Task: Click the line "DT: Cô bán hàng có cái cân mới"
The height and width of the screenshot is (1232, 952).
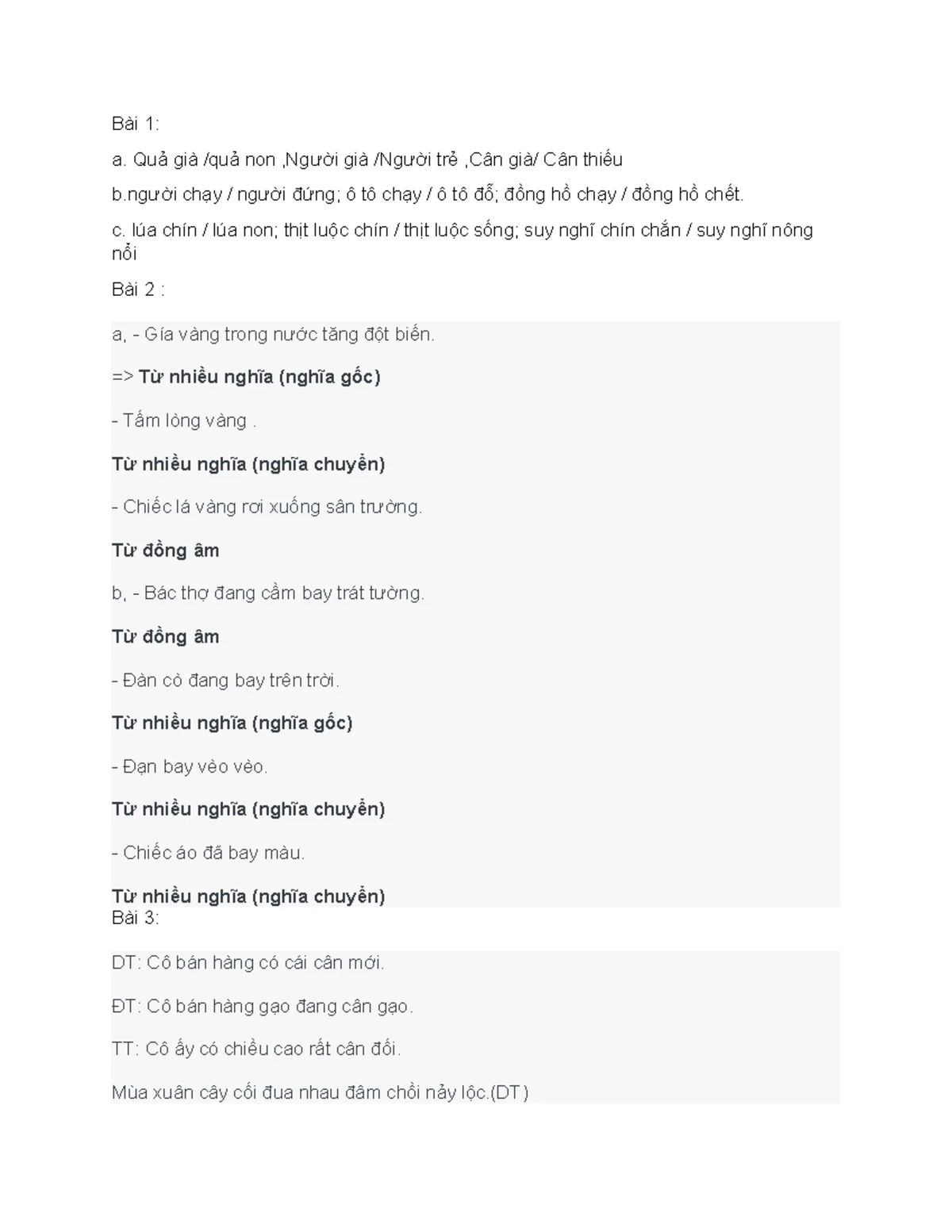Action: pos(248,963)
